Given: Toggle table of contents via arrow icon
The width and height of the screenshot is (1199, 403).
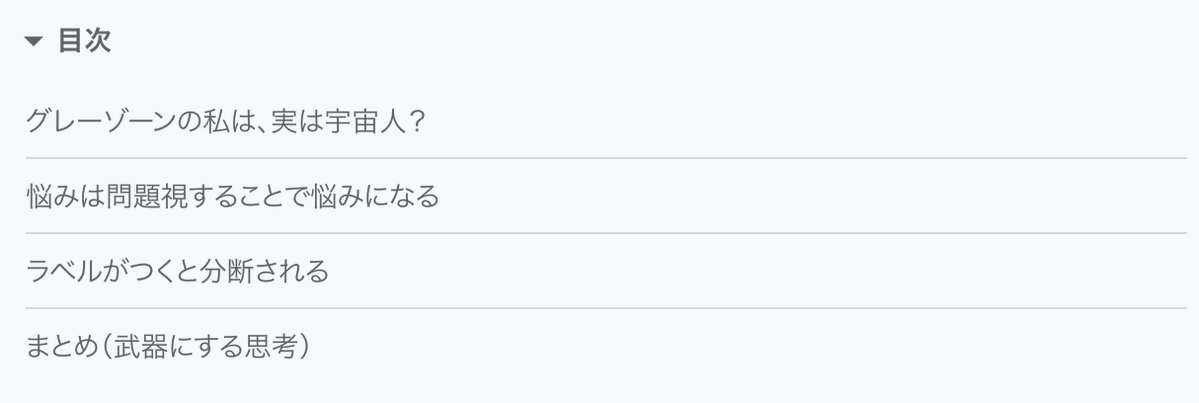Looking at the screenshot, I should point(34,41).
